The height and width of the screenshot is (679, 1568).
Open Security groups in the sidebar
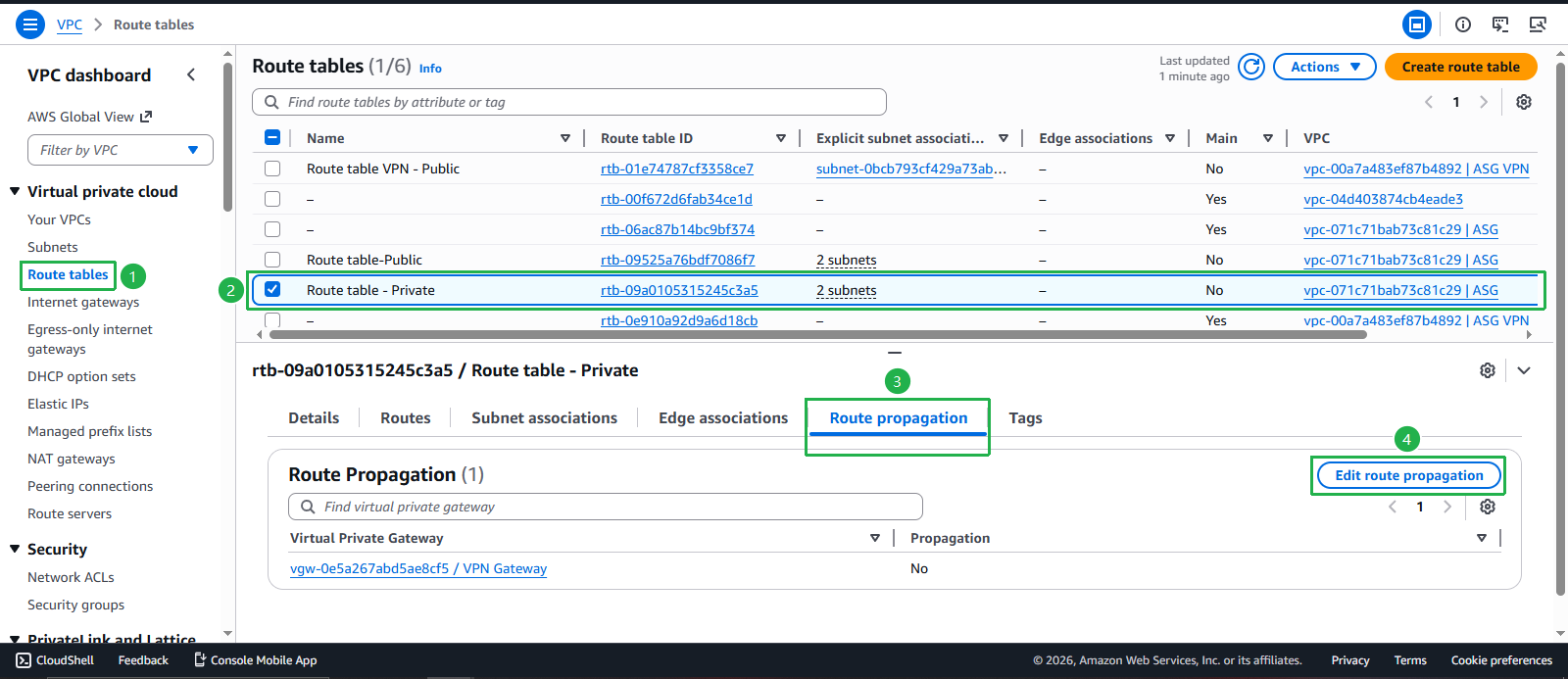pos(75,605)
